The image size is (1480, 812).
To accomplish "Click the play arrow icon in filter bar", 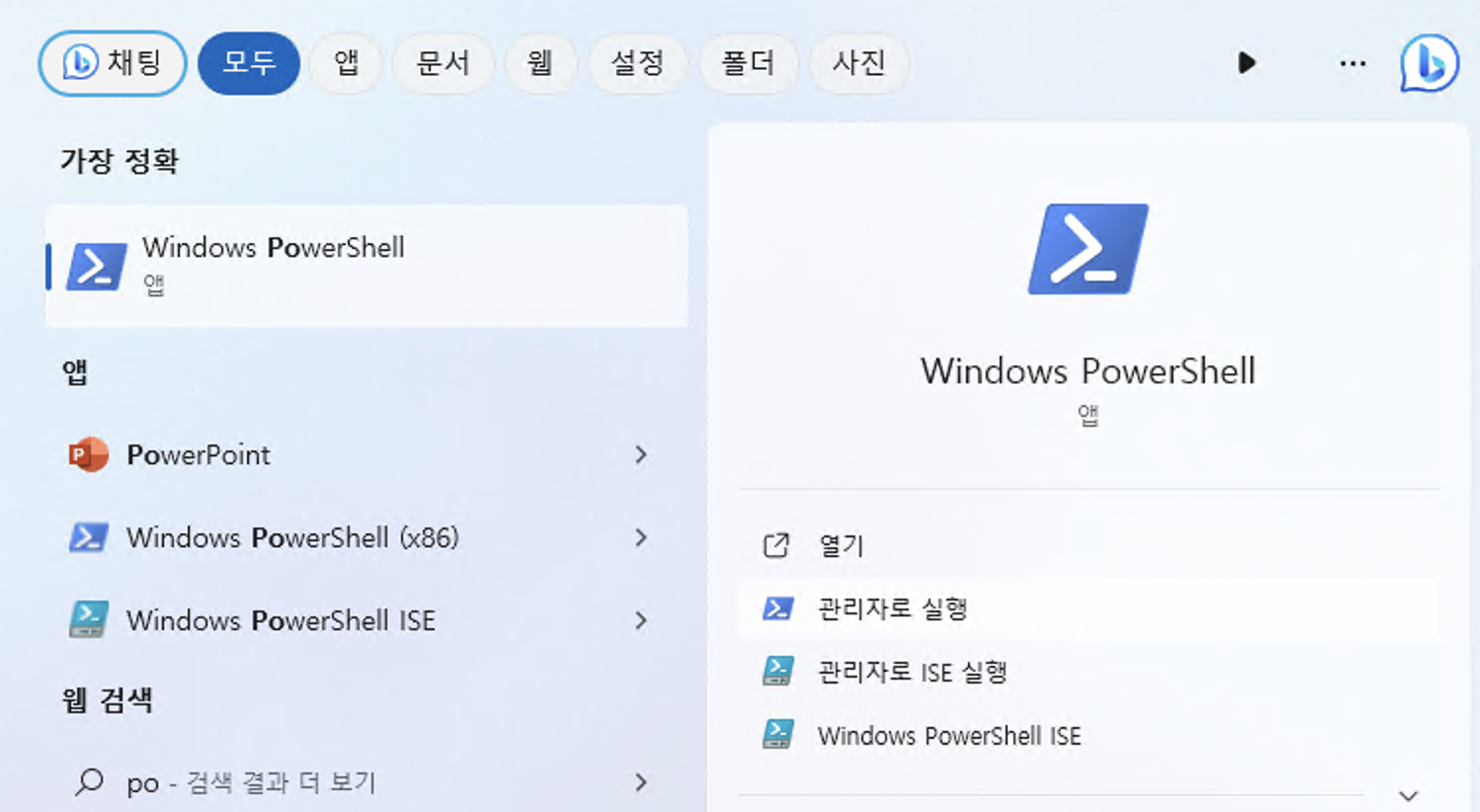I will point(1247,63).
